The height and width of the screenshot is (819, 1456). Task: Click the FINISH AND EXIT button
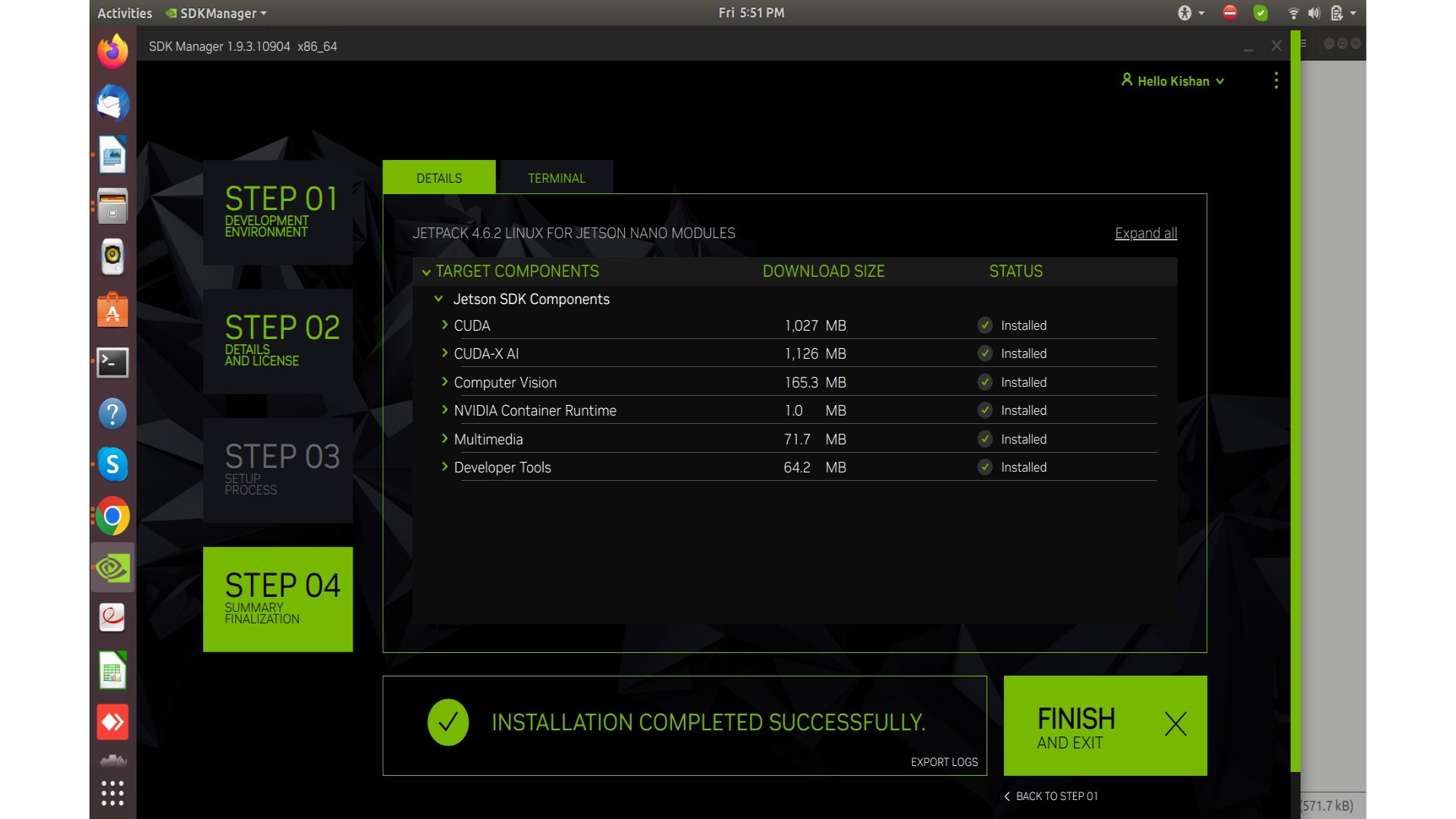tap(1105, 726)
